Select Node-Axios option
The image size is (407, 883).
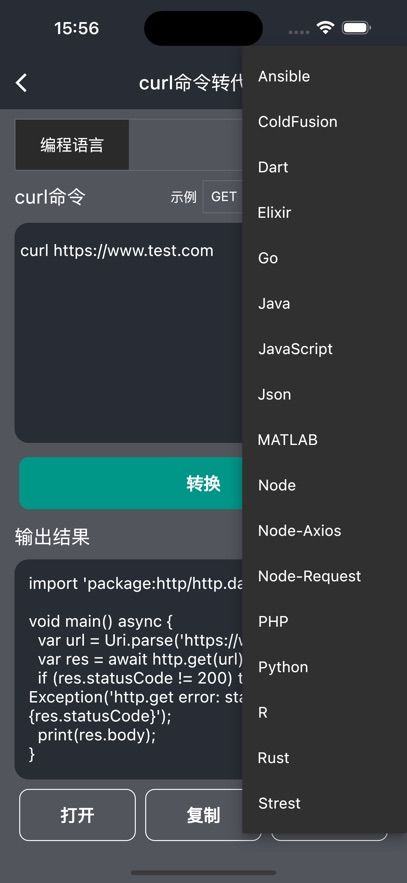point(325,530)
